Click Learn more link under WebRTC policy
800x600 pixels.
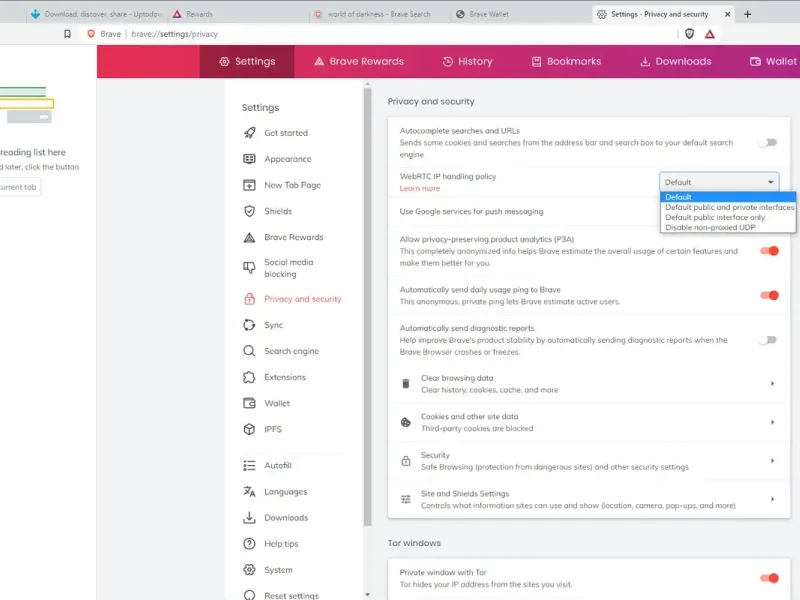(x=419, y=188)
